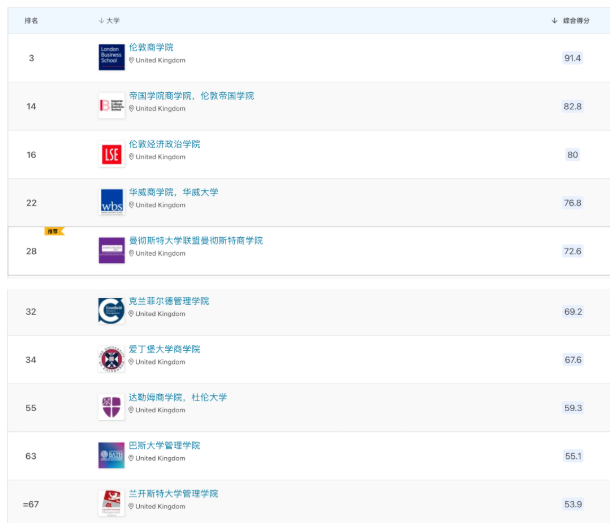The height and width of the screenshot is (523, 610).
Task: Click the score 59.3
Action: (573, 408)
